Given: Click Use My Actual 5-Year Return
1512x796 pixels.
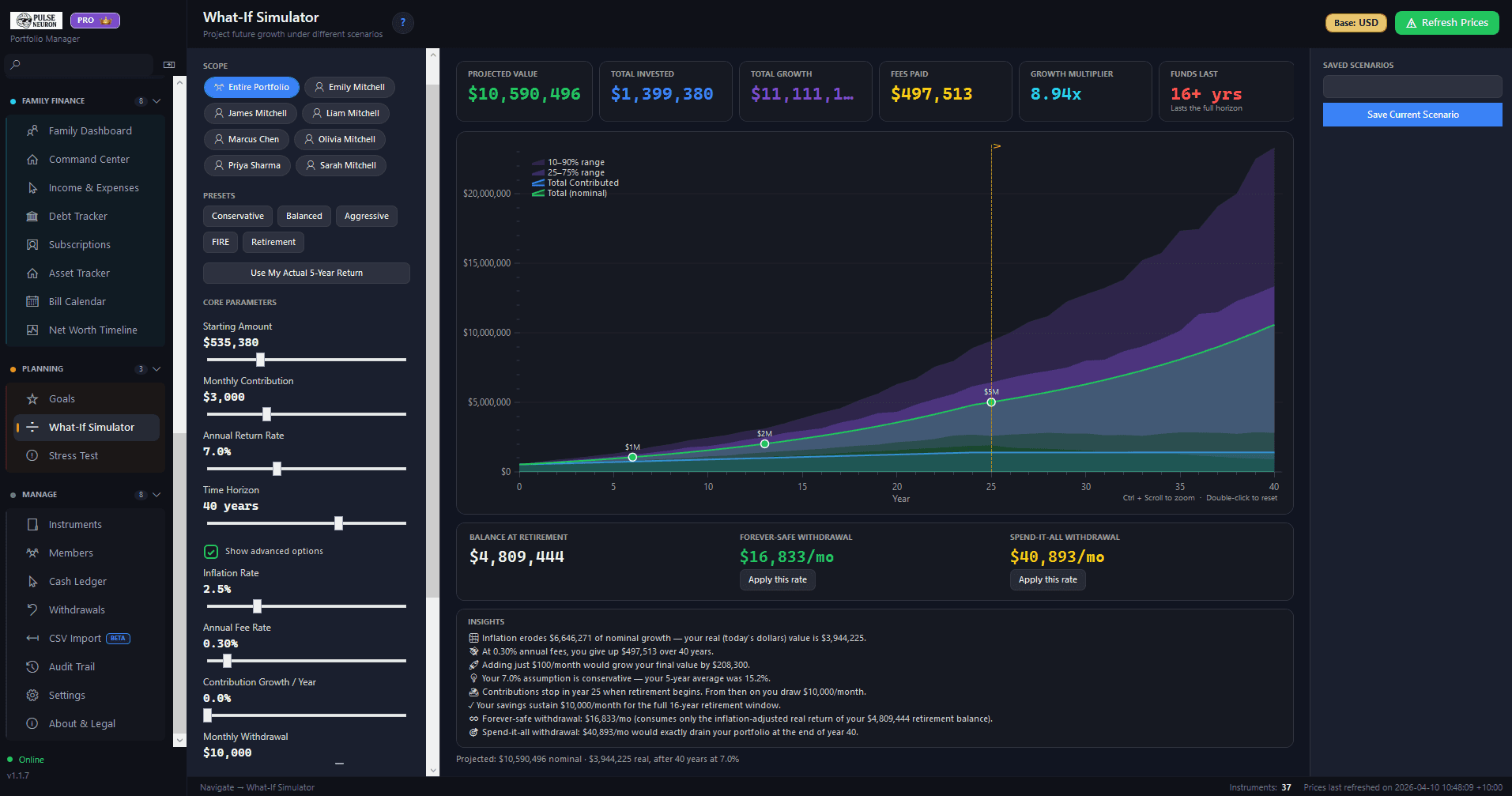Looking at the screenshot, I should 307,274.
